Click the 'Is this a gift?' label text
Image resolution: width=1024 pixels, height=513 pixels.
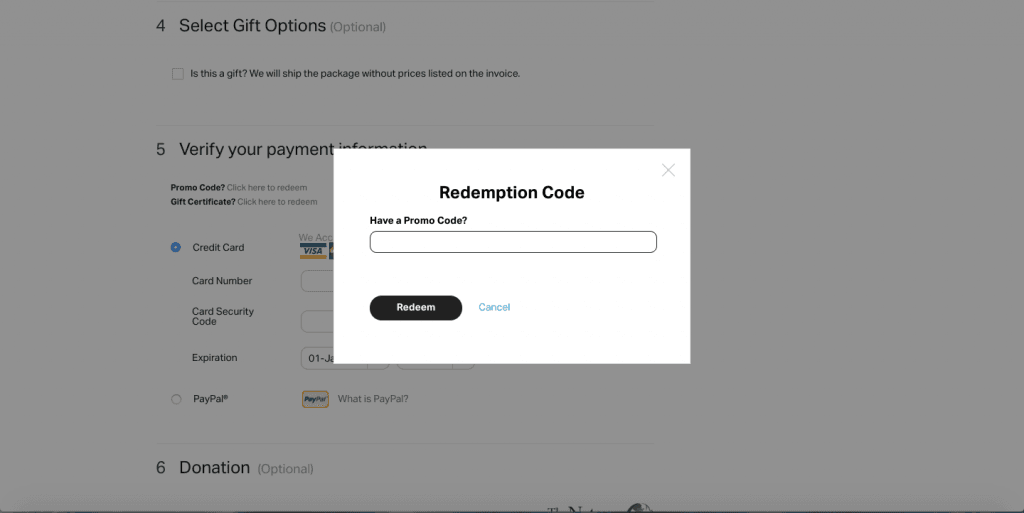click(355, 73)
